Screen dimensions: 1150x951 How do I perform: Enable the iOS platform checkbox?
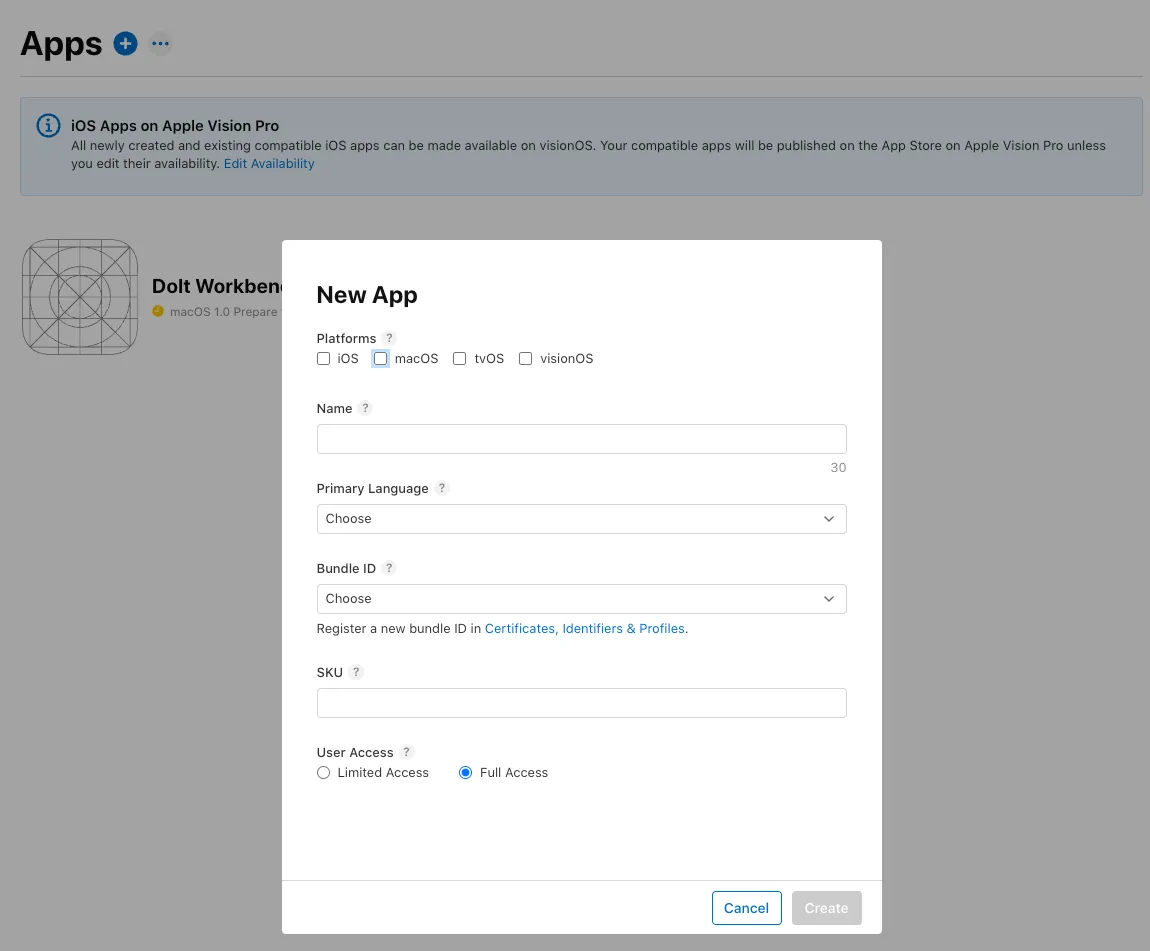click(x=323, y=358)
